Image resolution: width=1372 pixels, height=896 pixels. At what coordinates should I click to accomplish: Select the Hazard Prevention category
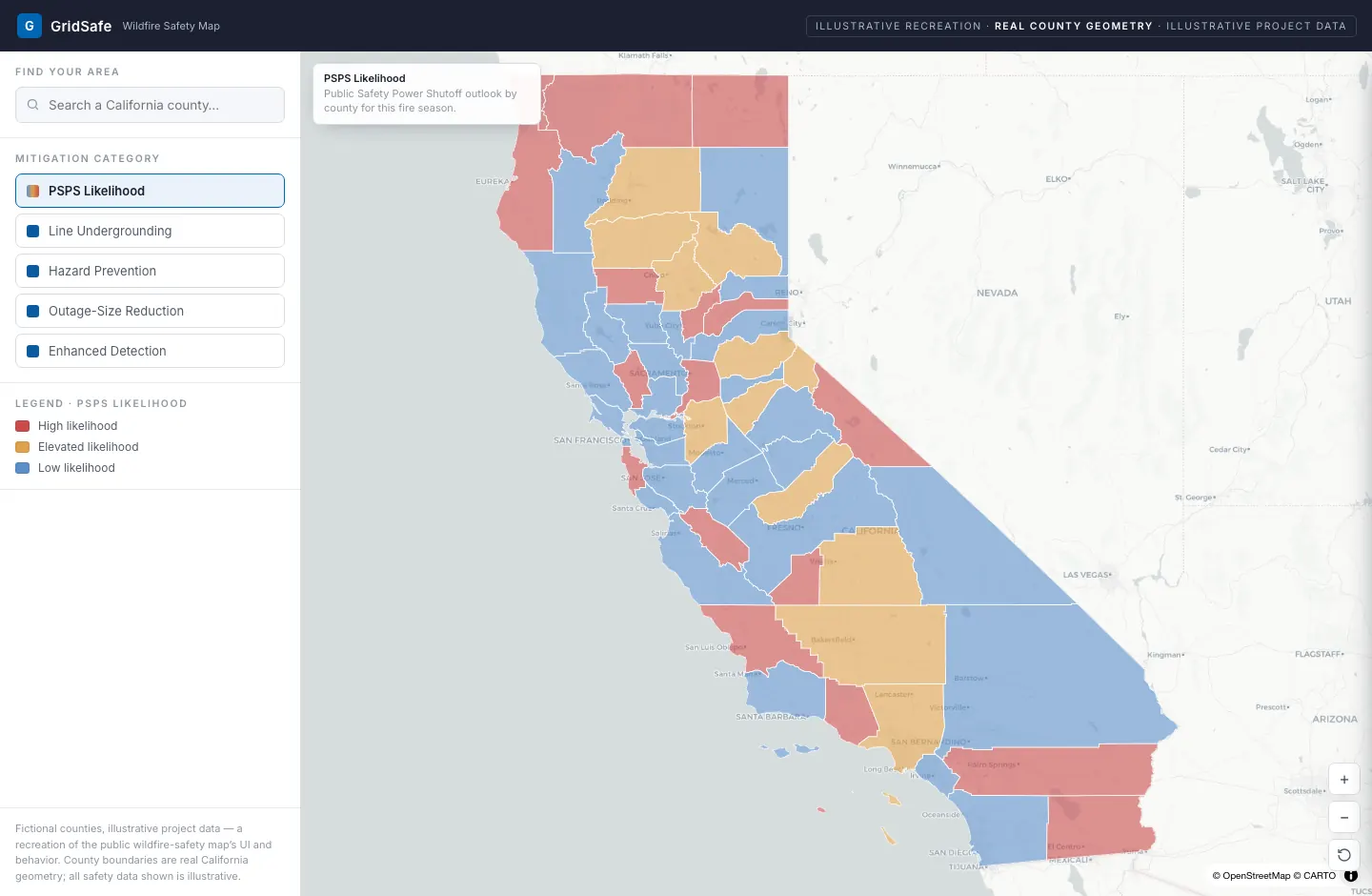pos(150,271)
